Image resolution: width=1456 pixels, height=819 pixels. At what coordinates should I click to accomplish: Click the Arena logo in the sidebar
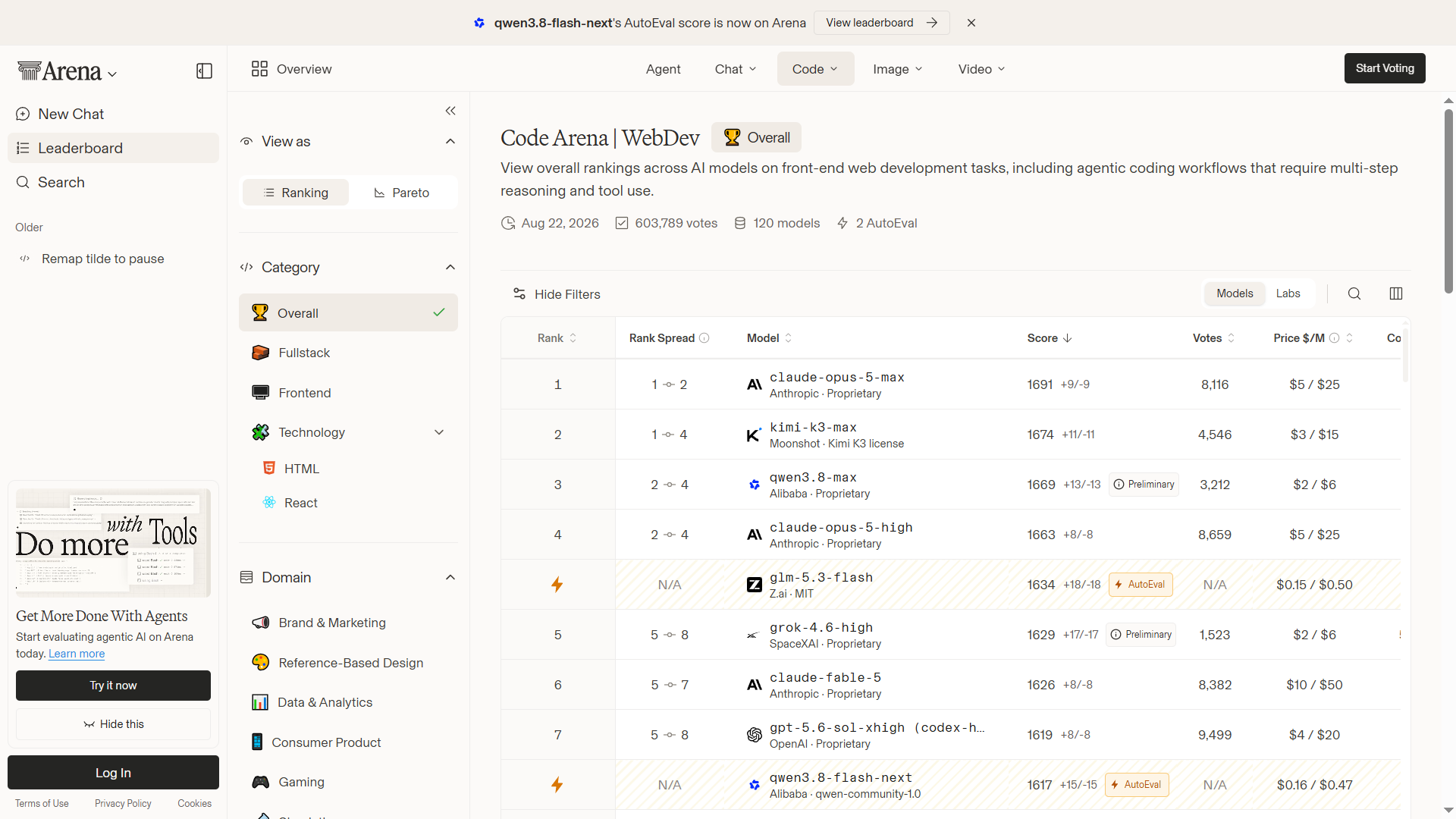point(60,71)
